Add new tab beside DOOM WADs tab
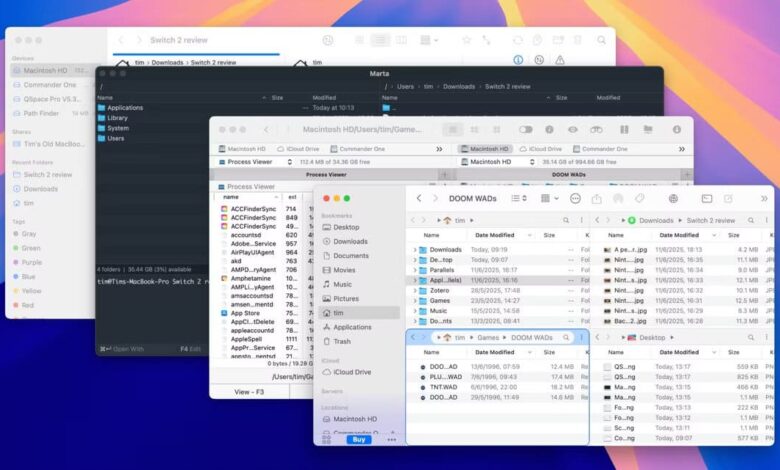This screenshot has width=780, height=470. point(687,175)
